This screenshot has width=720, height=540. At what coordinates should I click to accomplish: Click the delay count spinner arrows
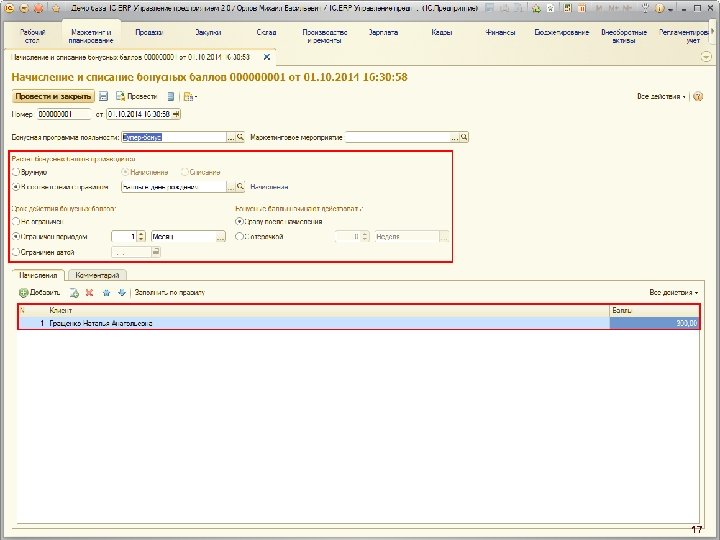click(365, 236)
